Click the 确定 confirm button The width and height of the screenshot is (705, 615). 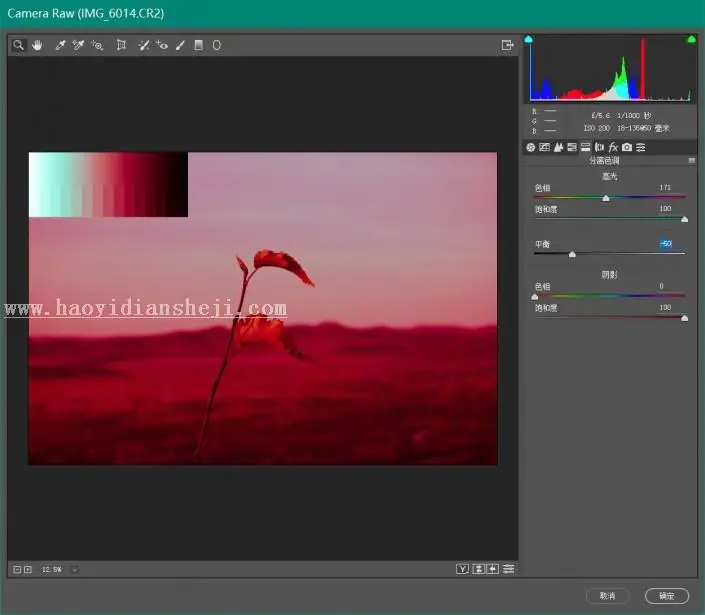point(667,596)
